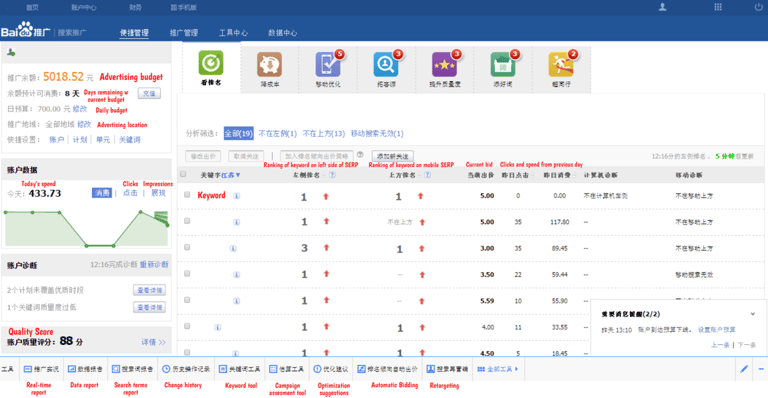768x398 pixels.
Task: Show 点击 clicks in account chart
Action: [x=130, y=193]
